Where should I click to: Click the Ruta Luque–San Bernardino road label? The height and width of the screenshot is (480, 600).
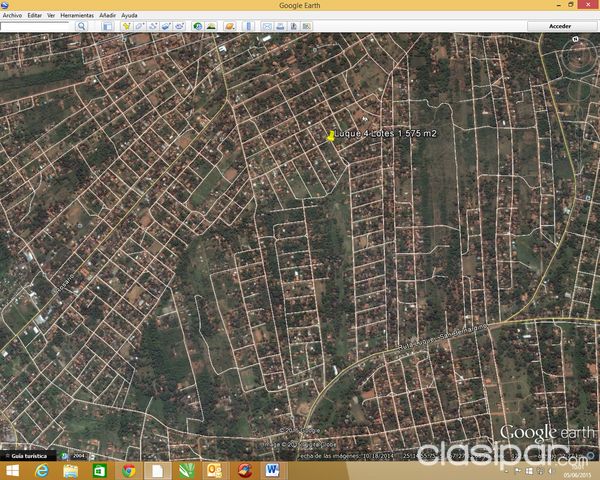pyautogui.click(x=443, y=337)
